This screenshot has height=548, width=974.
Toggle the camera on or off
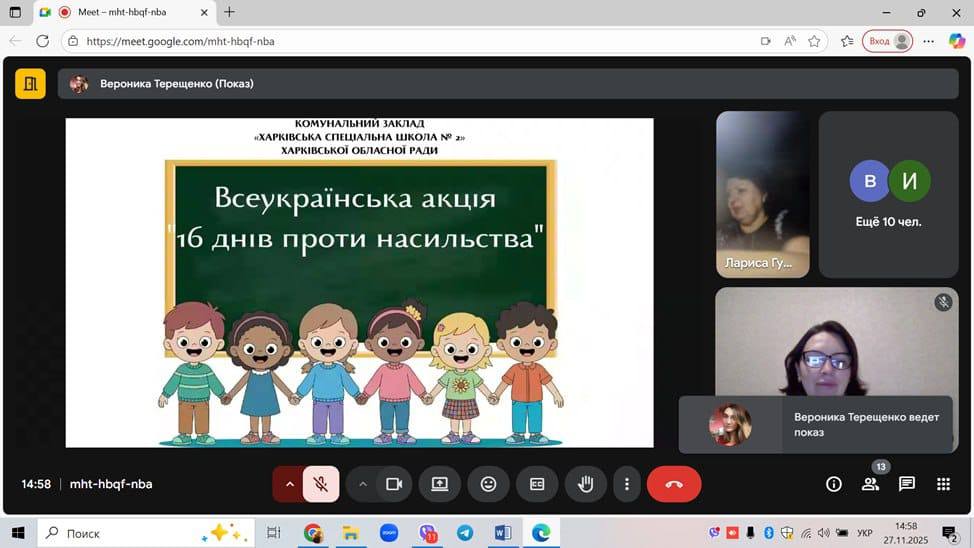point(394,484)
